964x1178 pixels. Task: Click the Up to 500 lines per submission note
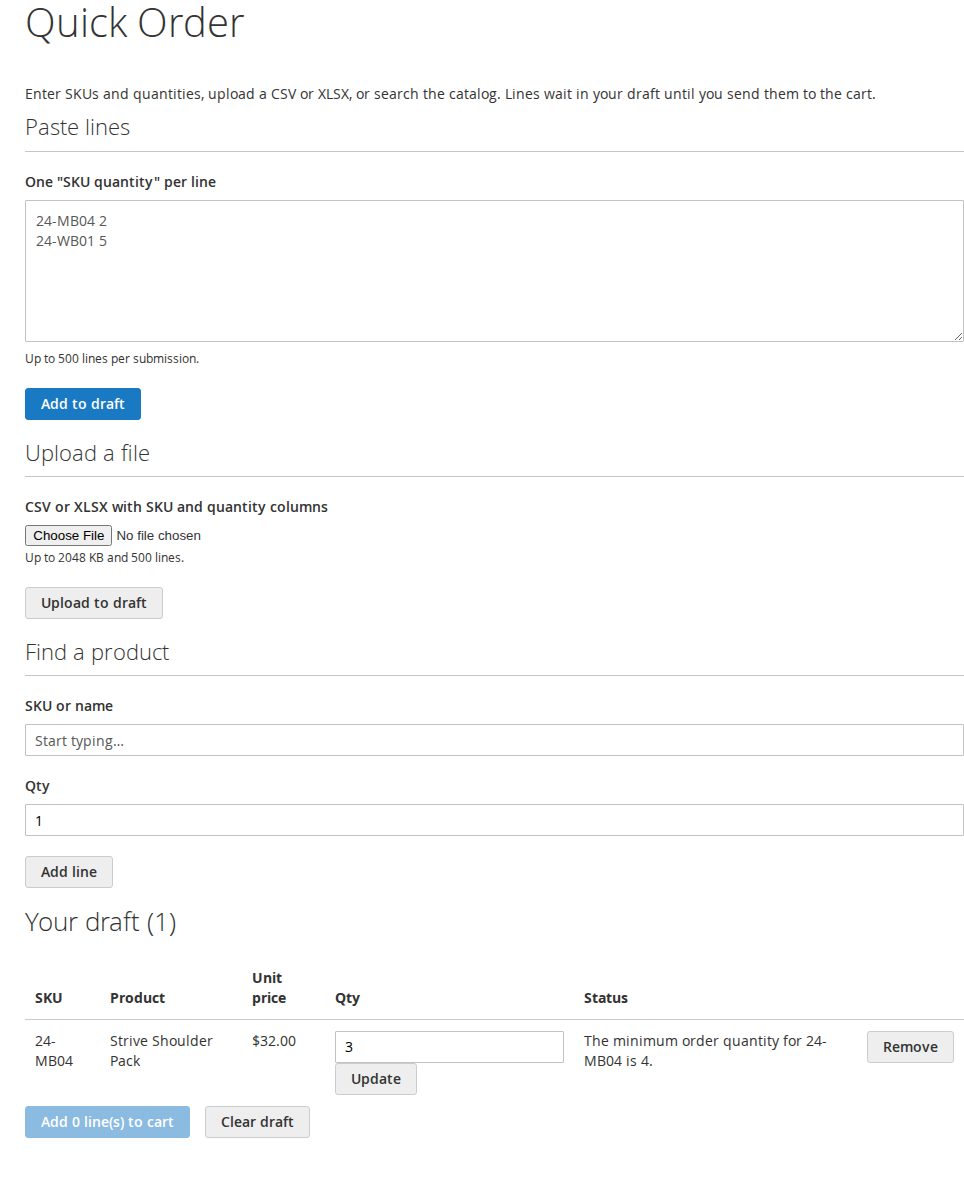[112, 358]
